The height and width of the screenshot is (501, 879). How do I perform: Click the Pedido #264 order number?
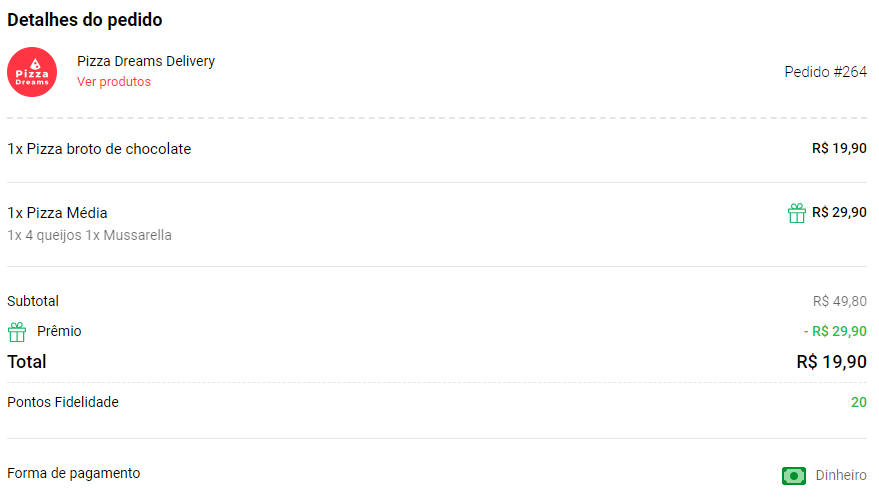pyautogui.click(x=825, y=72)
